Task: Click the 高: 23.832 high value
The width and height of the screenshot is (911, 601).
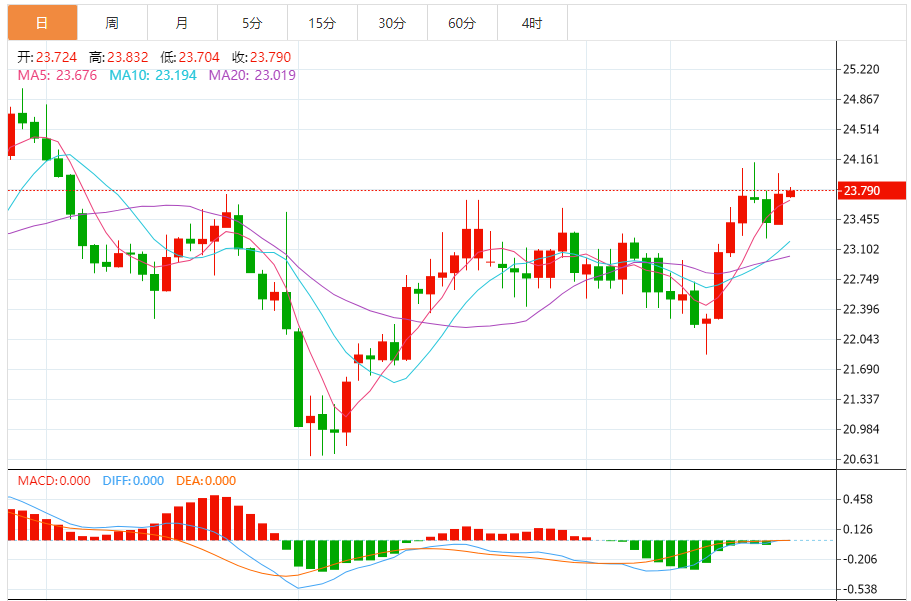Action: [119, 57]
